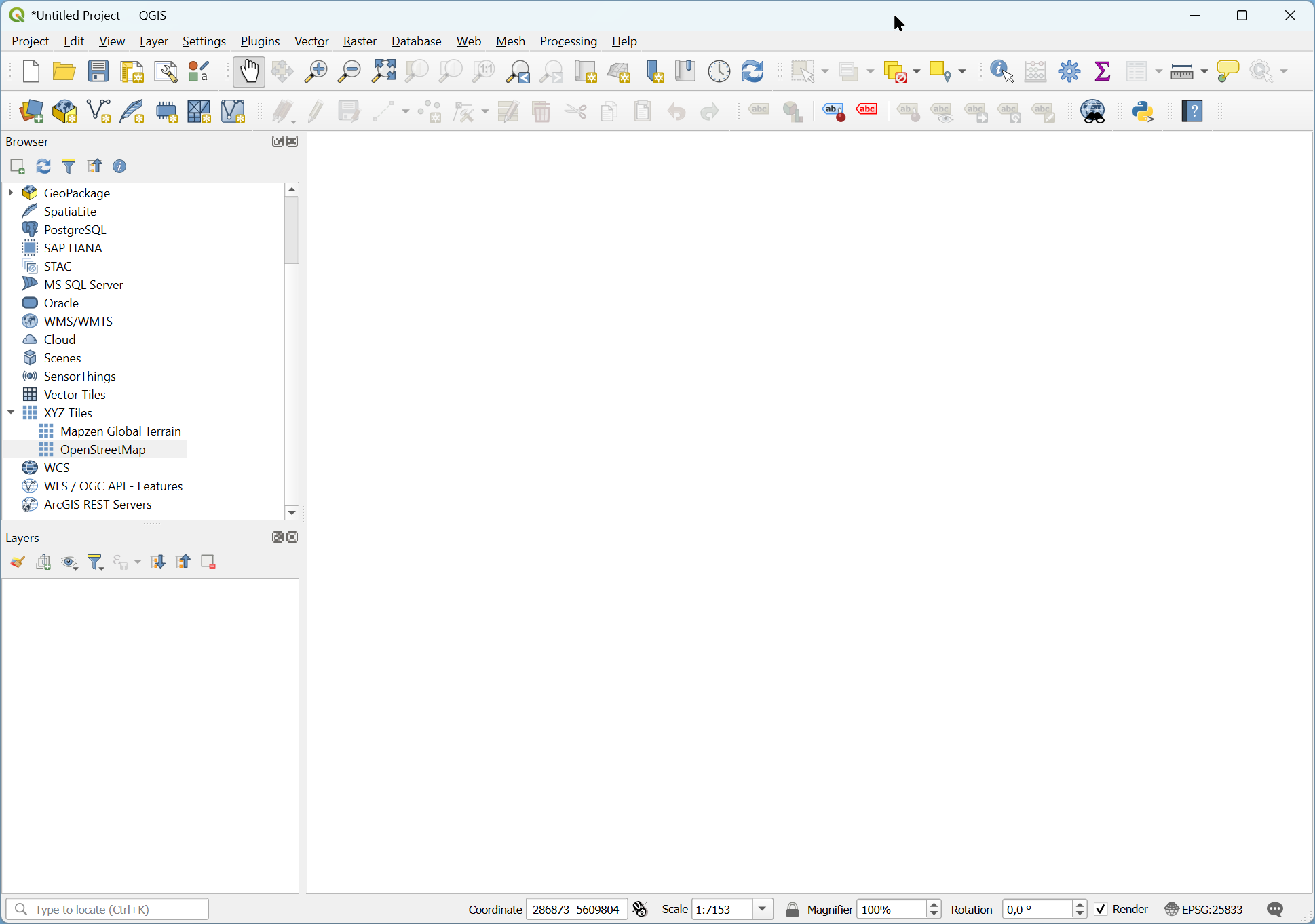Click filter icon in Browser panel

69,166
